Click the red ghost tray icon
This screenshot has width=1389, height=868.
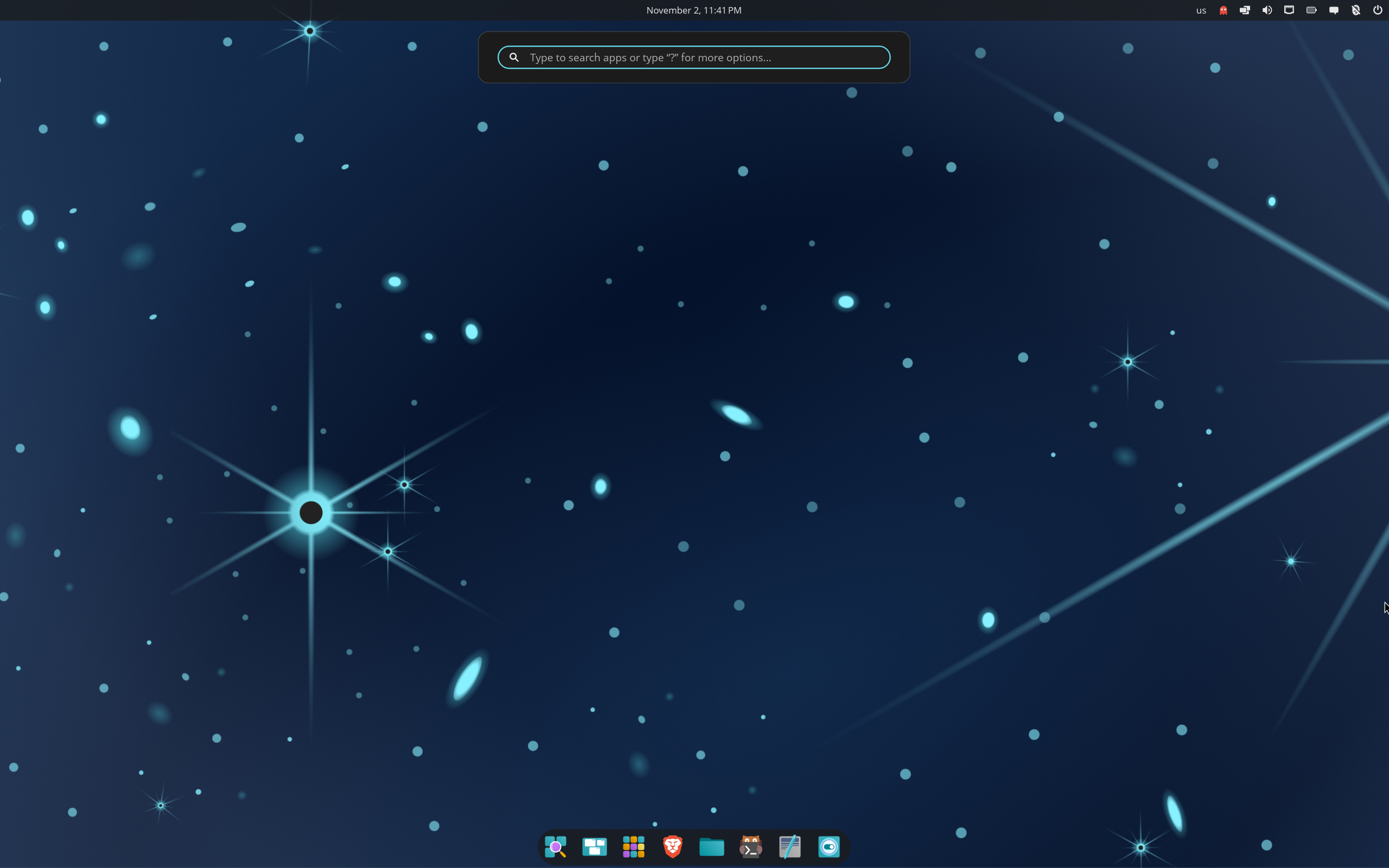click(1223, 10)
